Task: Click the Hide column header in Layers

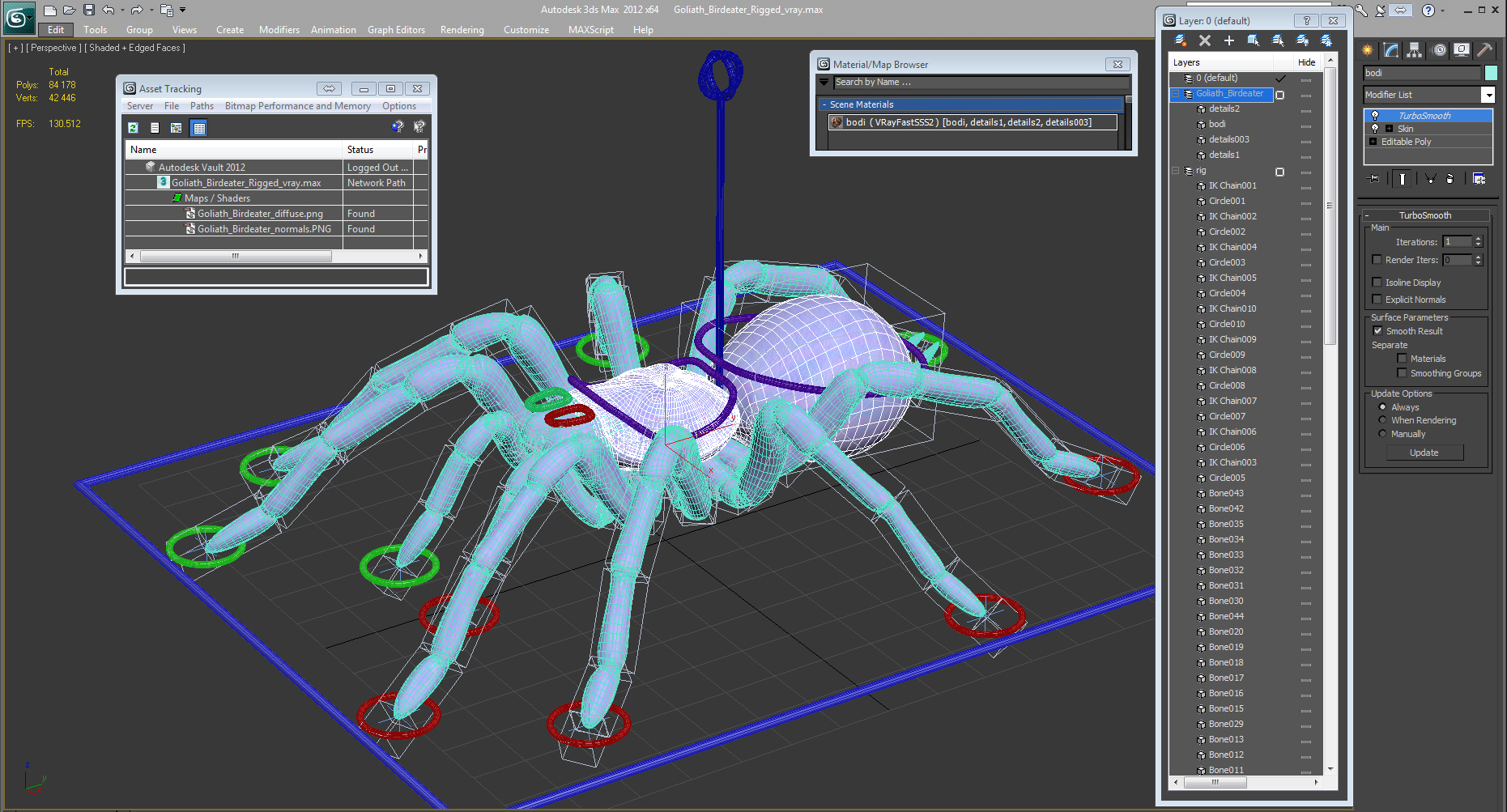Action: coord(1306,62)
